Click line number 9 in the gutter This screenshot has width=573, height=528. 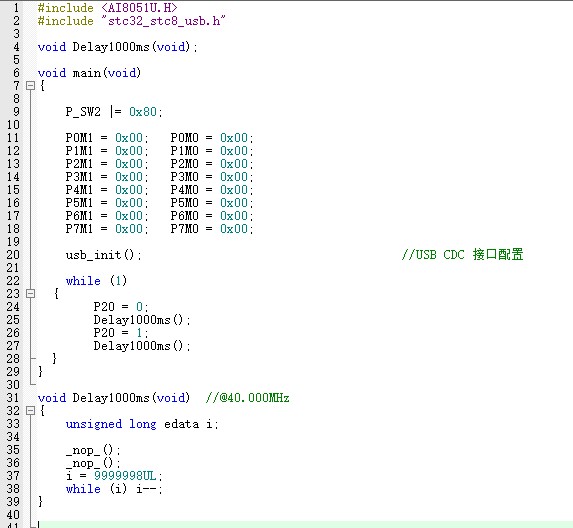coord(16,112)
